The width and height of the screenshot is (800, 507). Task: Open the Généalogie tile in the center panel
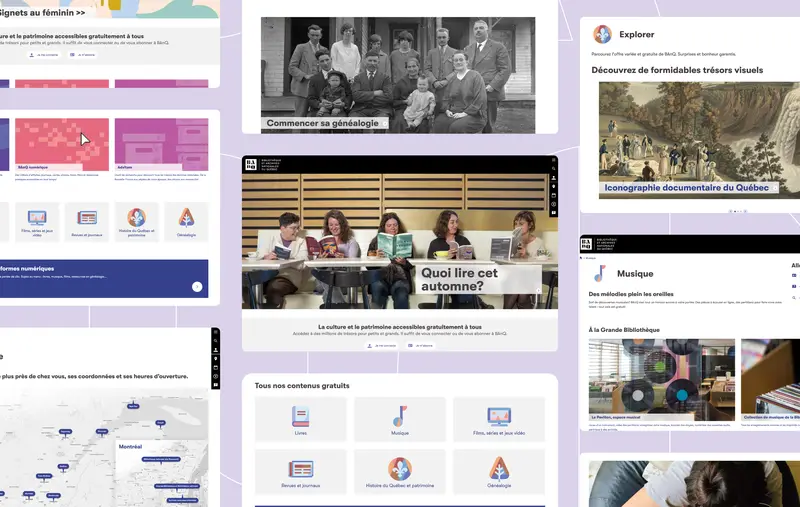tap(499, 472)
